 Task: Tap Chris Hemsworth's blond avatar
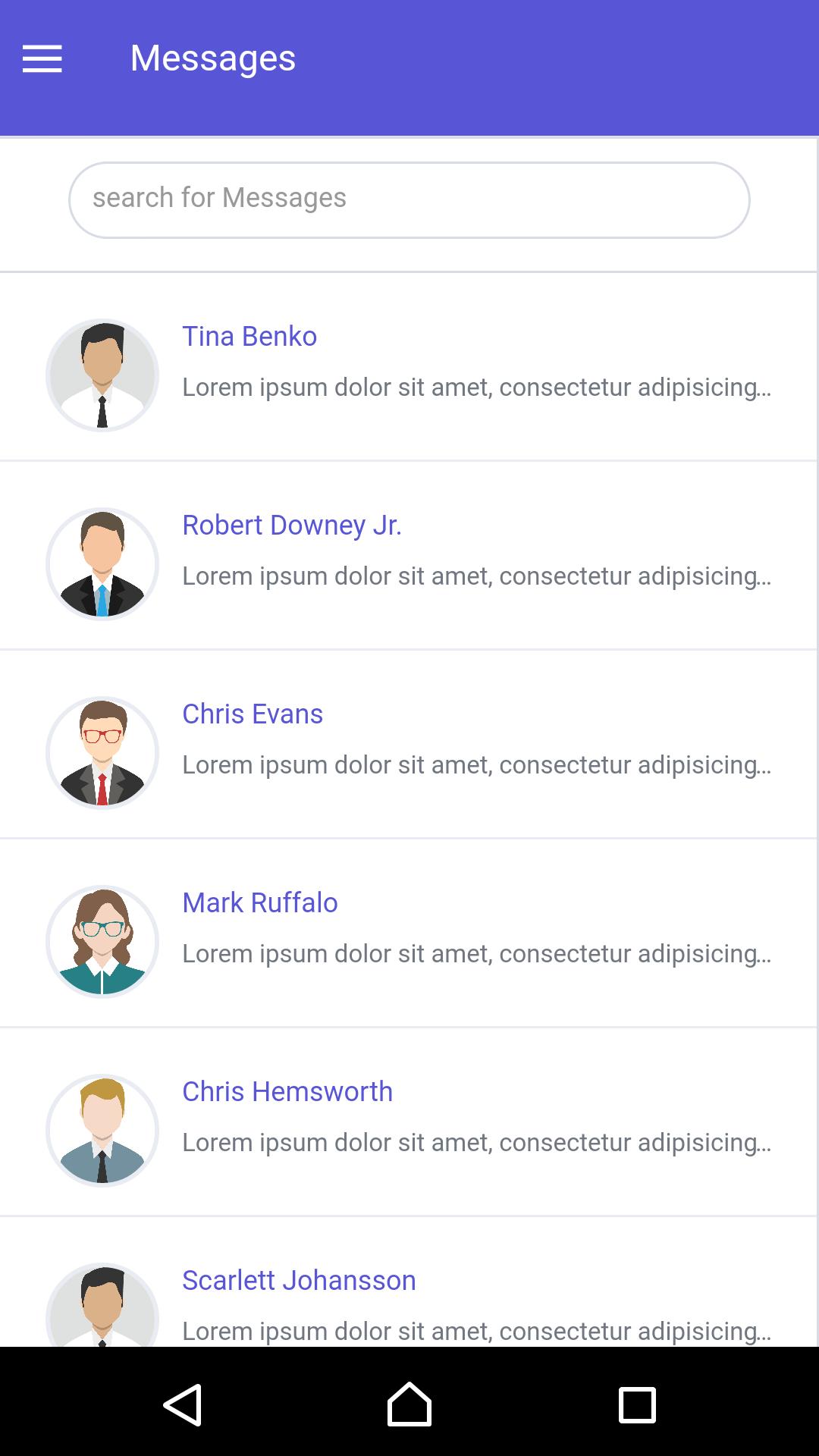point(102,1131)
